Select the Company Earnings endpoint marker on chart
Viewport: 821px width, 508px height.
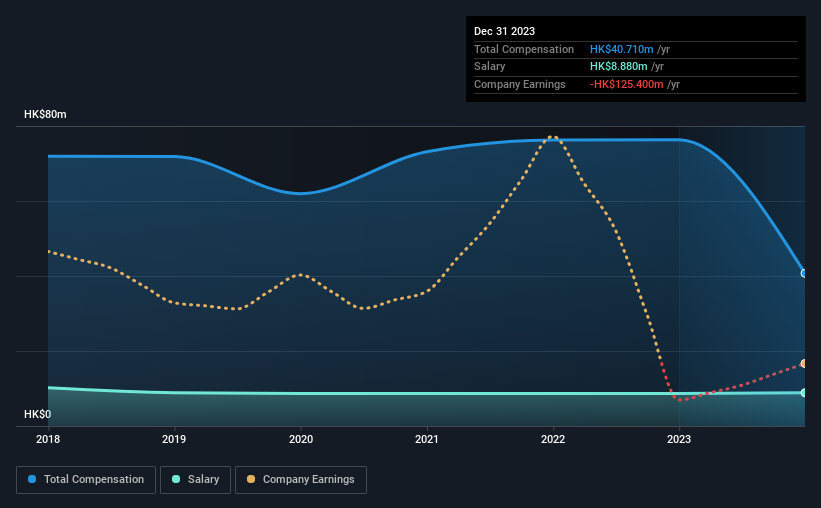click(804, 363)
